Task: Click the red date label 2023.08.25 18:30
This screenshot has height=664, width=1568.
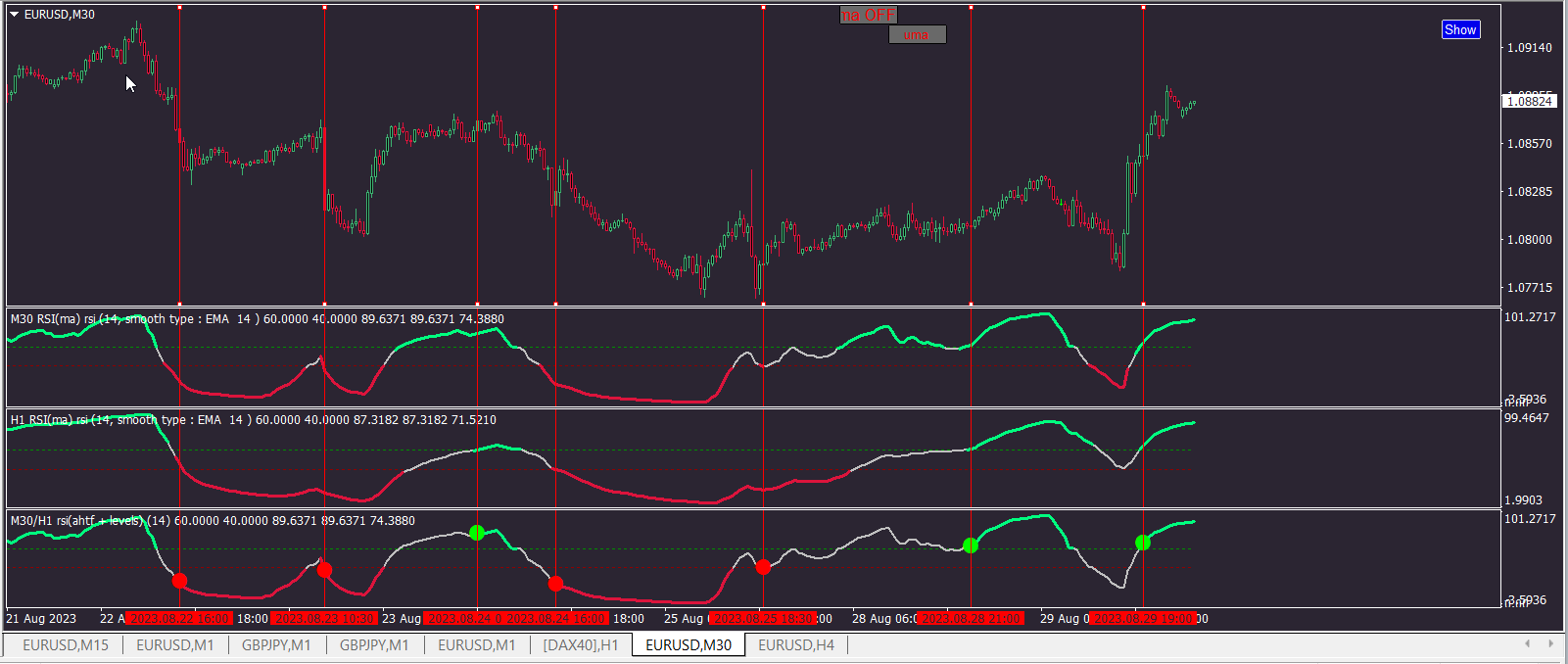Action: (763, 618)
